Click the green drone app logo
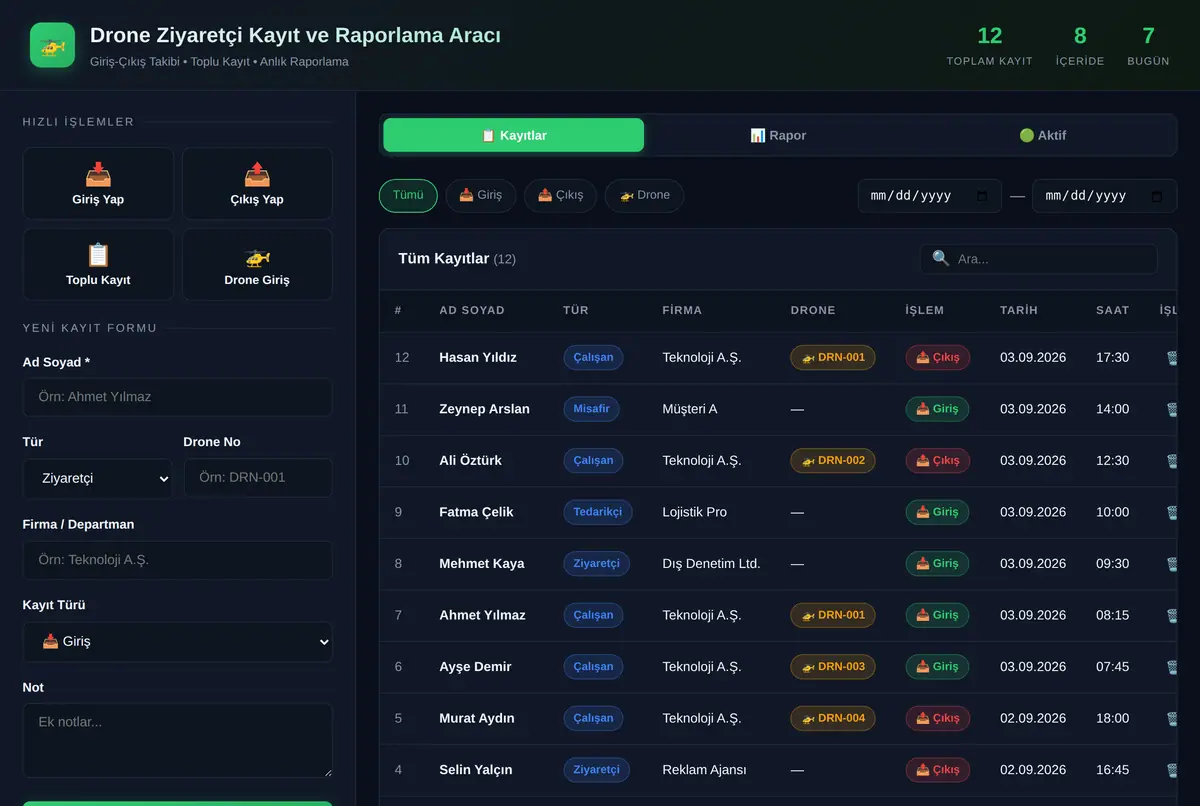Screen dimensions: 1200x806 click(52, 45)
